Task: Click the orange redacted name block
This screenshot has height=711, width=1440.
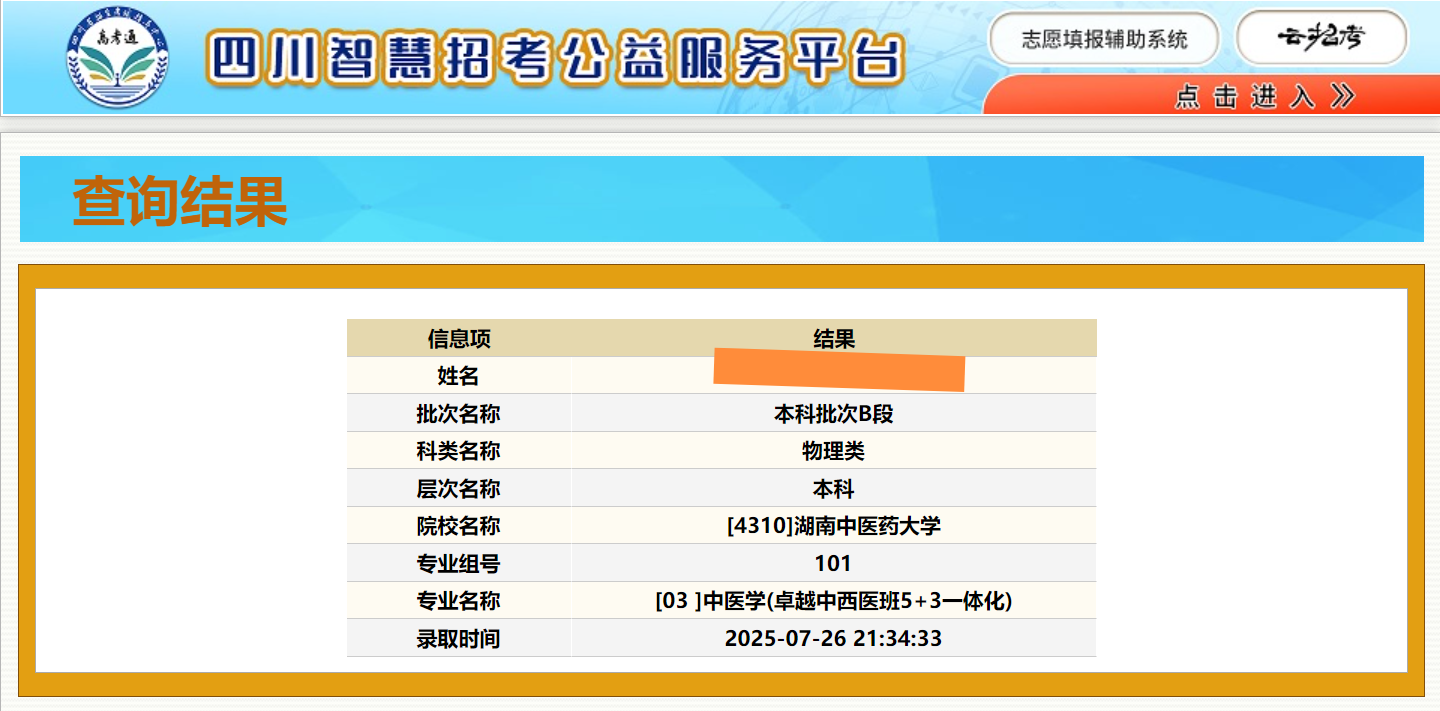Action: pos(838,370)
